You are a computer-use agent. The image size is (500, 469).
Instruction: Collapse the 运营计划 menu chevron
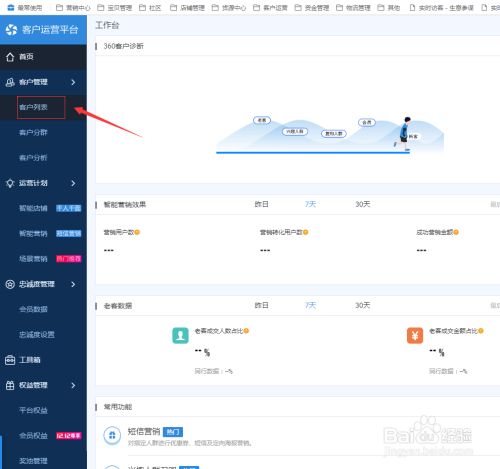73,183
